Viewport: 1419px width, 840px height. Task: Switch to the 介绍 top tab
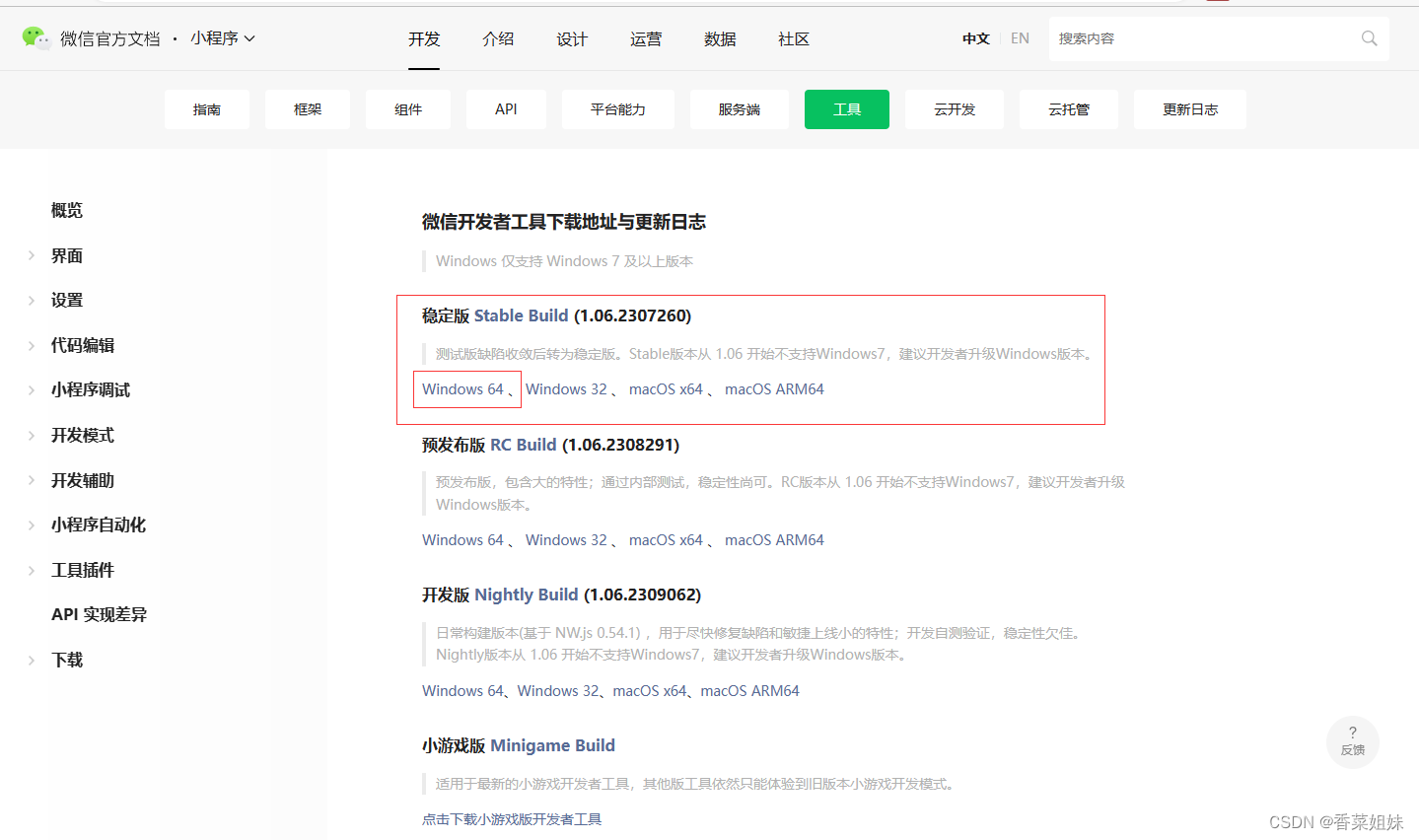(498, 38)
